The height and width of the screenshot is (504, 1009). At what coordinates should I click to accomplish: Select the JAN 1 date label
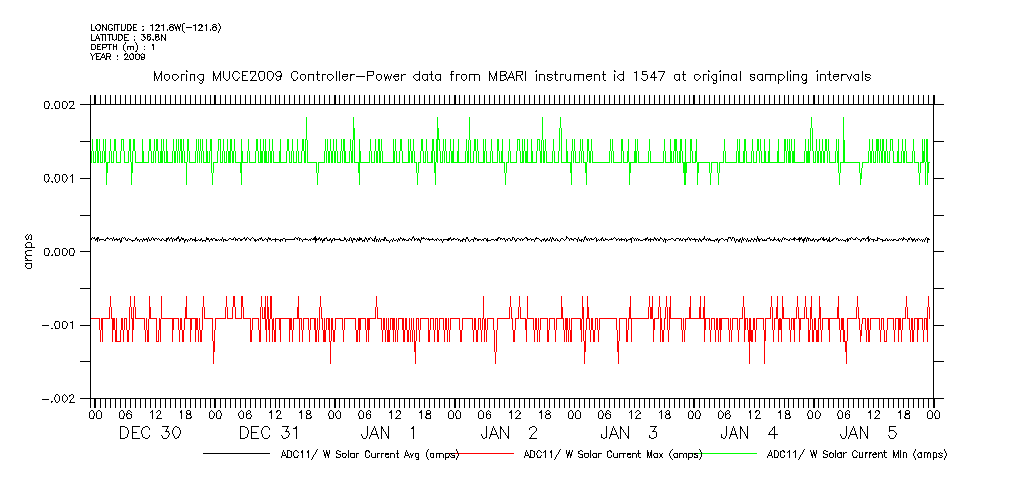pos(389,433)
